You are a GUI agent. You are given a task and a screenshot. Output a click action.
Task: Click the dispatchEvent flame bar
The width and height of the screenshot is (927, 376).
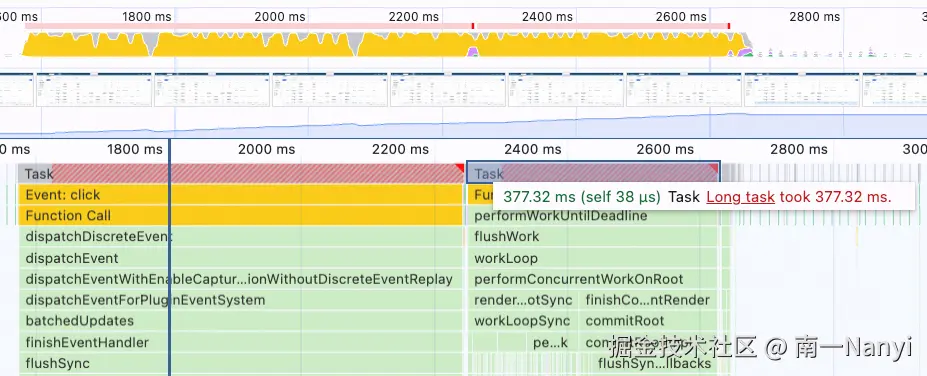240,258
